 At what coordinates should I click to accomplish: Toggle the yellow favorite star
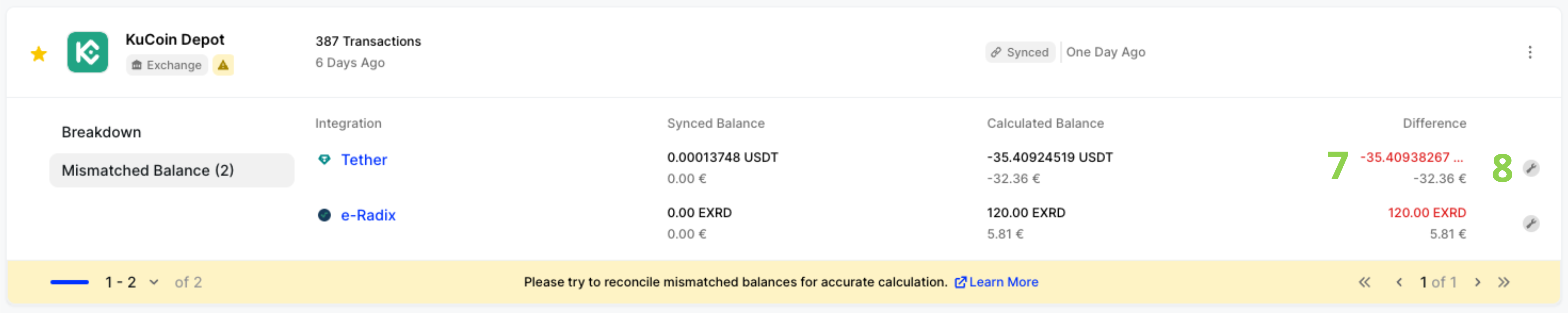(39, 54)
